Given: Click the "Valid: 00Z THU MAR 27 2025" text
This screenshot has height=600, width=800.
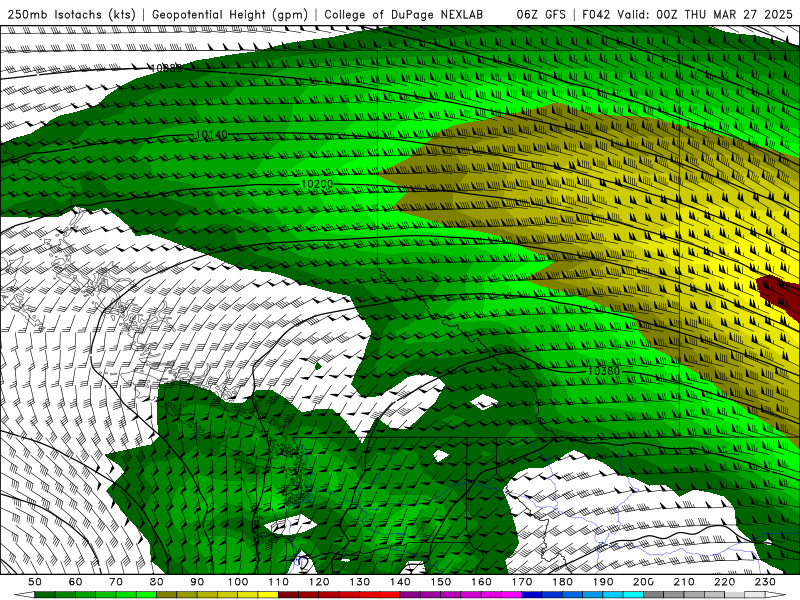Looking at the screenshot, I should (x=705, y=14).
